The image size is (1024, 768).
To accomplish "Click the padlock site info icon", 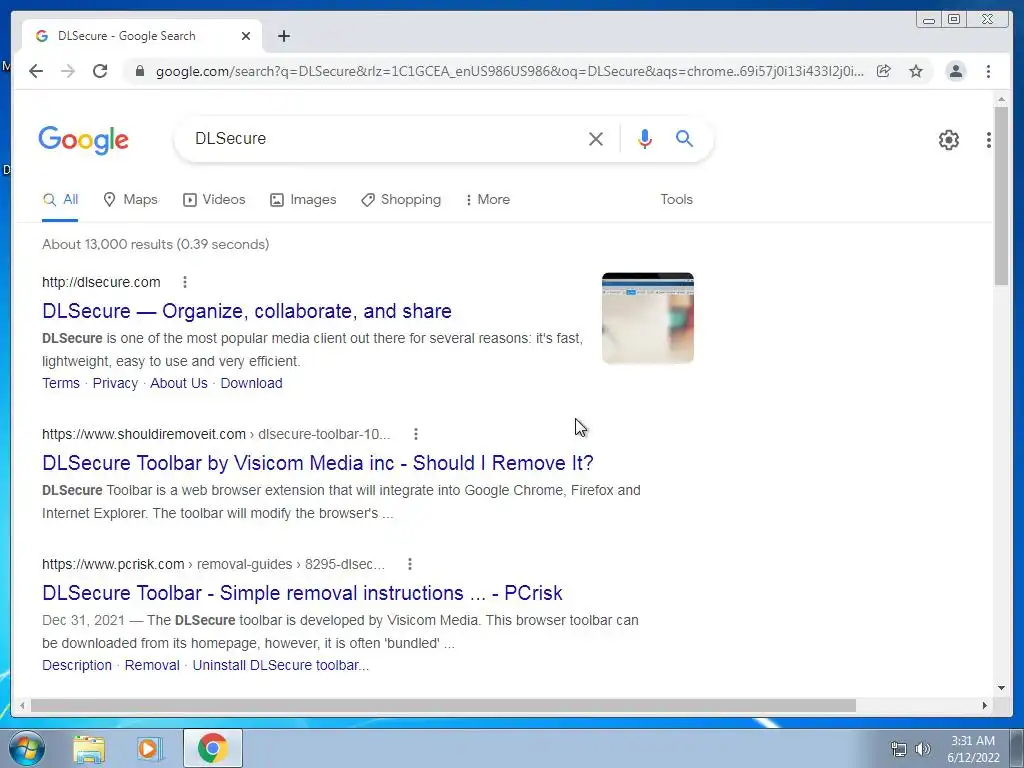I will pos(139,71).
